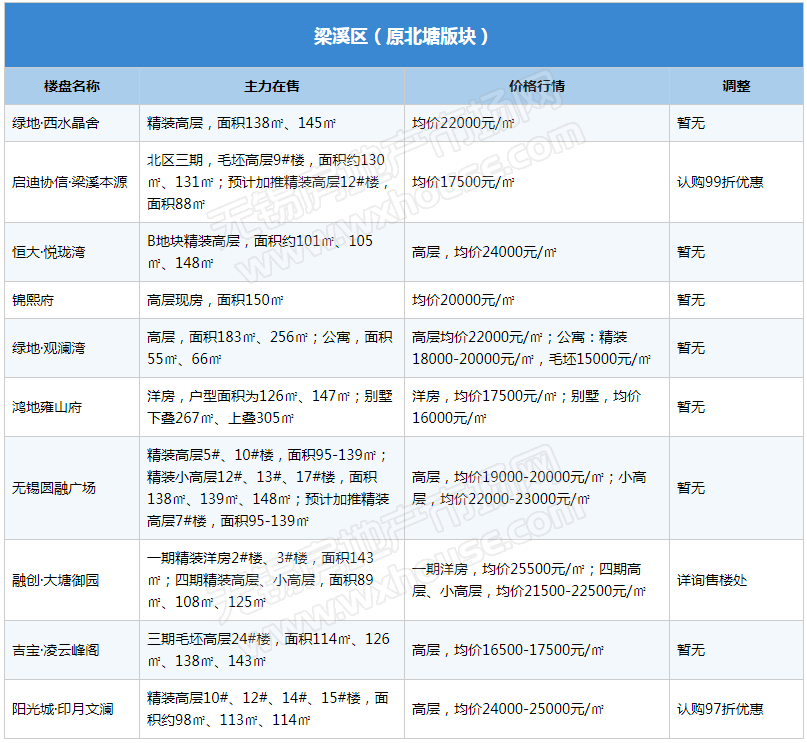
Task: Select the 主力在售 column header
Action: [x=272, y=87]
